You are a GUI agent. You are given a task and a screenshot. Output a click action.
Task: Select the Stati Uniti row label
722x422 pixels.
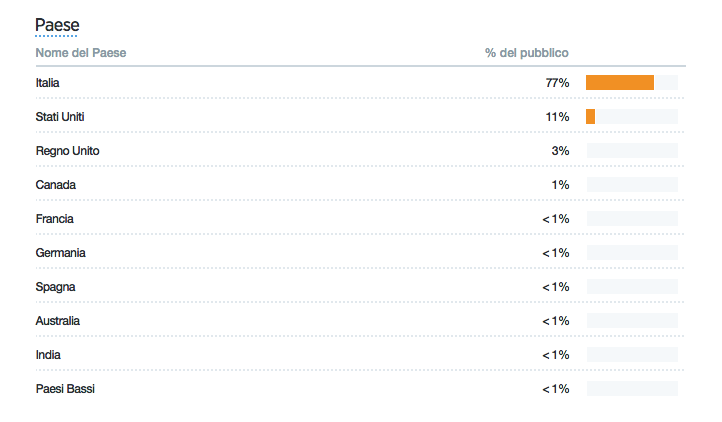pyautogui.click(x=60, y=117)
